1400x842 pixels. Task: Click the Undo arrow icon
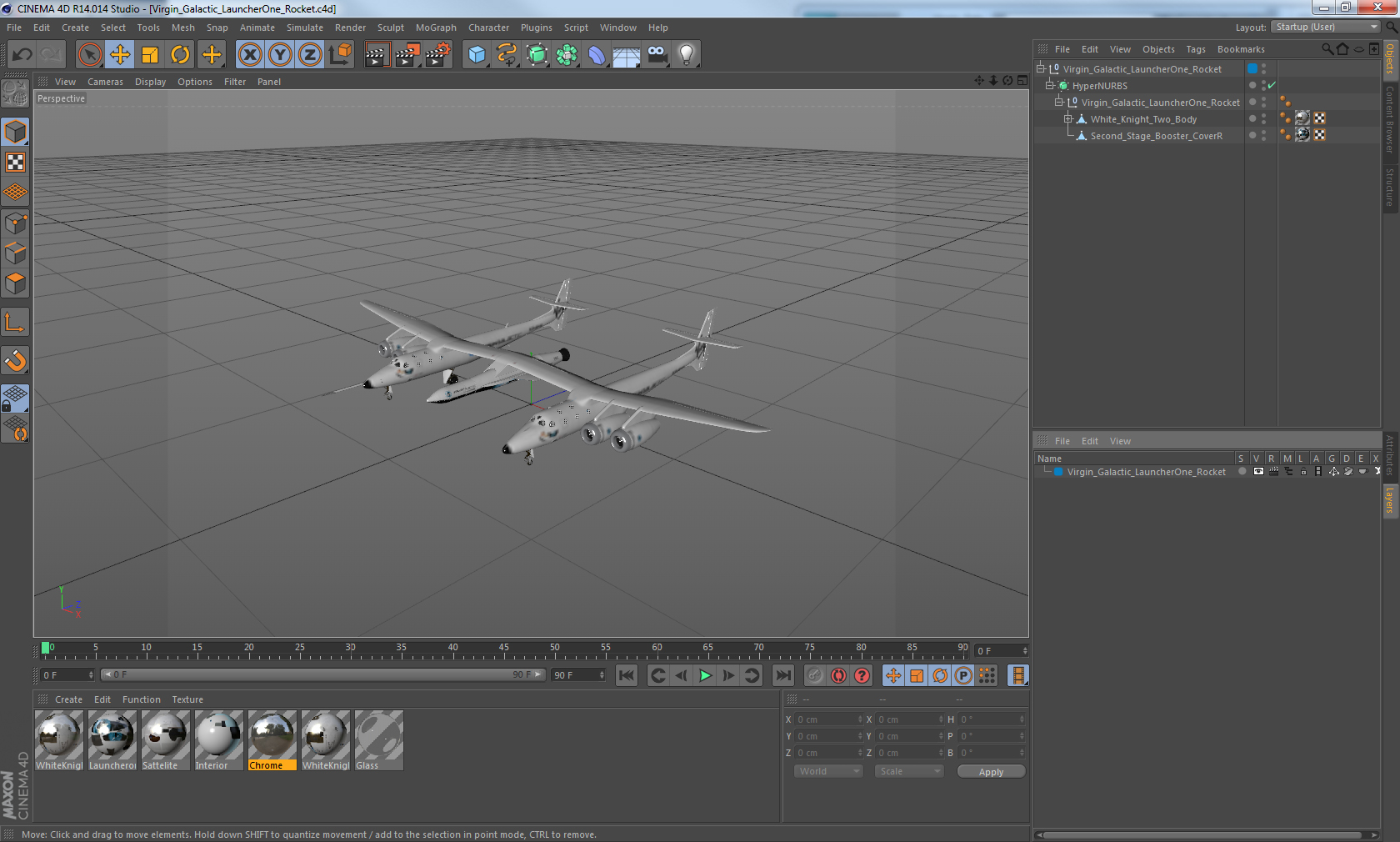(22, 55)
